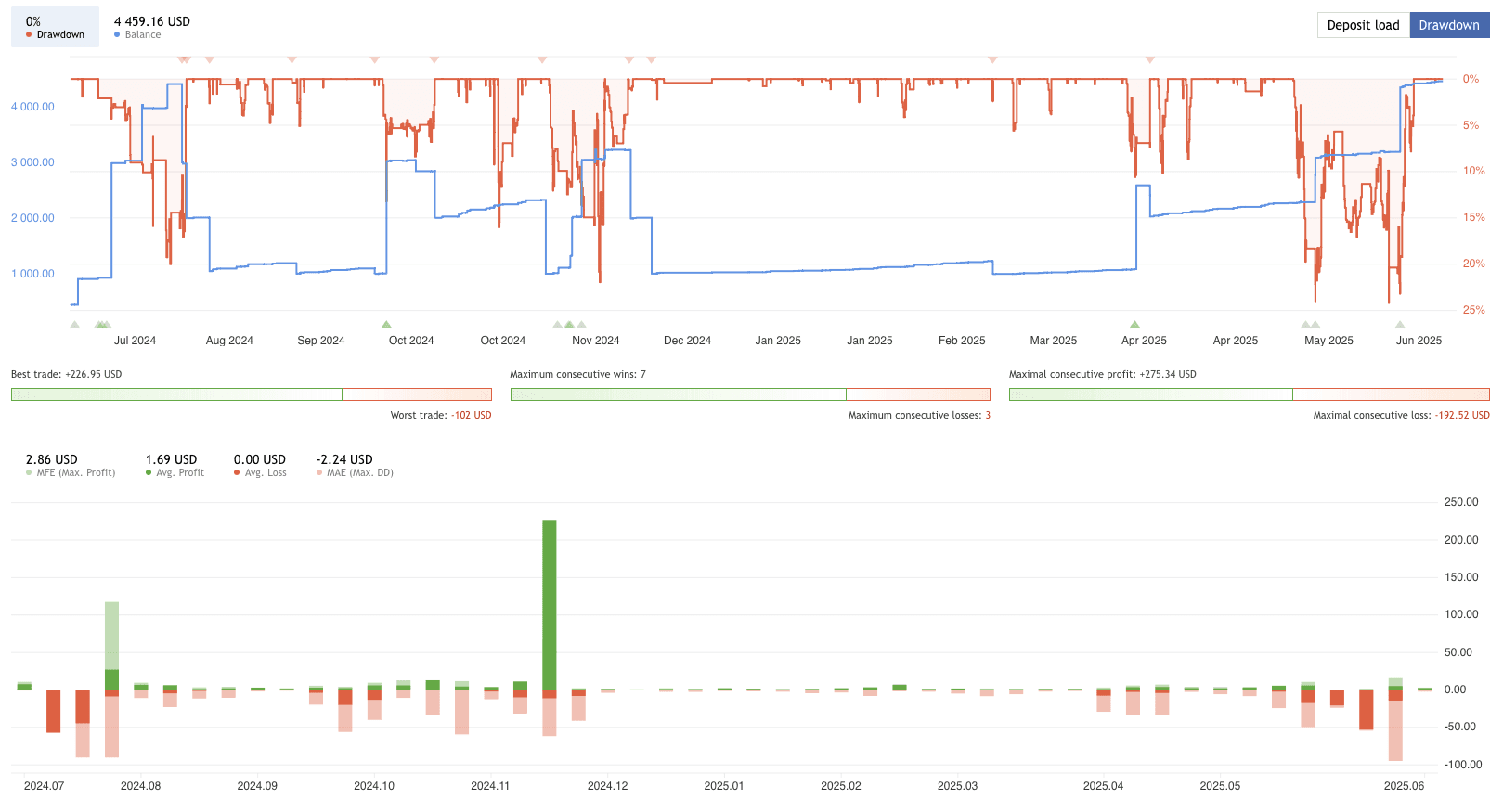Click the Maximal consecutive profit bar
The height and width of the screenshot is (812, 1503).
(1249, 394)
